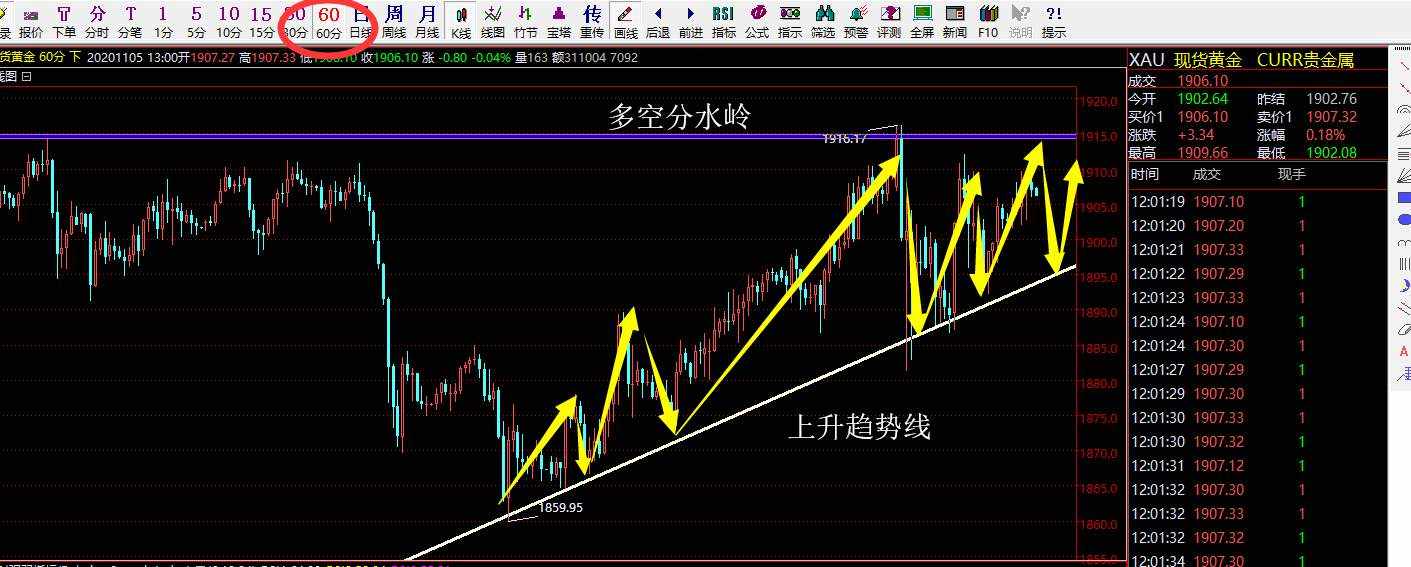This screenshot has width=1411, height=567.
Task: Click the greyed 说明 help icon
Action: click(x=1020, y=22)
